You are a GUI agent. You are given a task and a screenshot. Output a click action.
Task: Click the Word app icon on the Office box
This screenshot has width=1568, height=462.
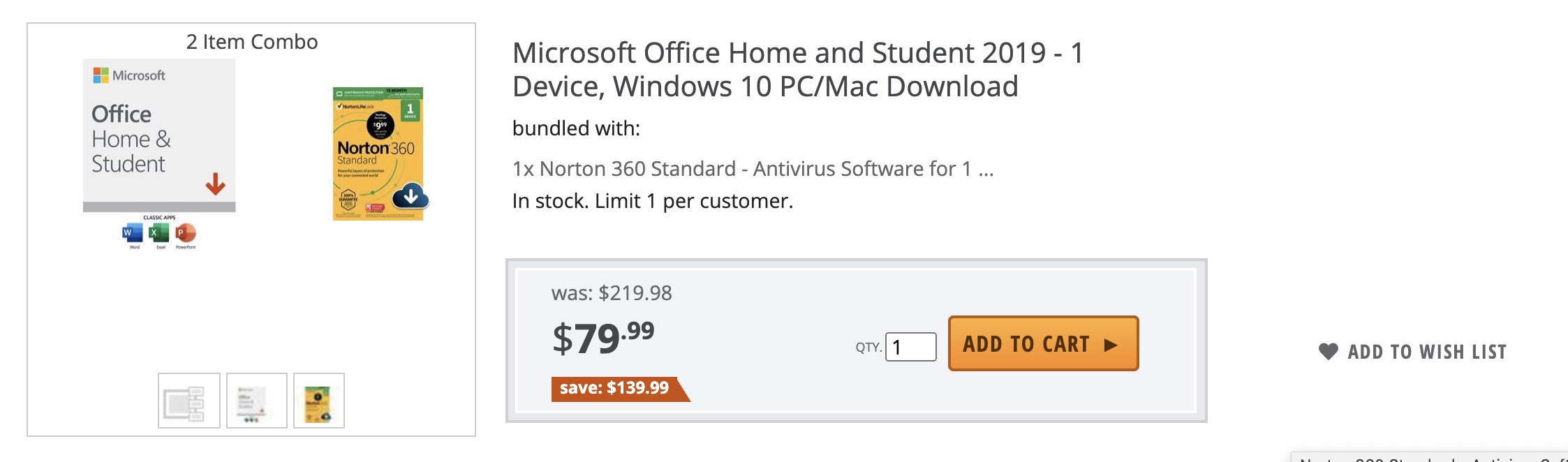click(131, 233)
